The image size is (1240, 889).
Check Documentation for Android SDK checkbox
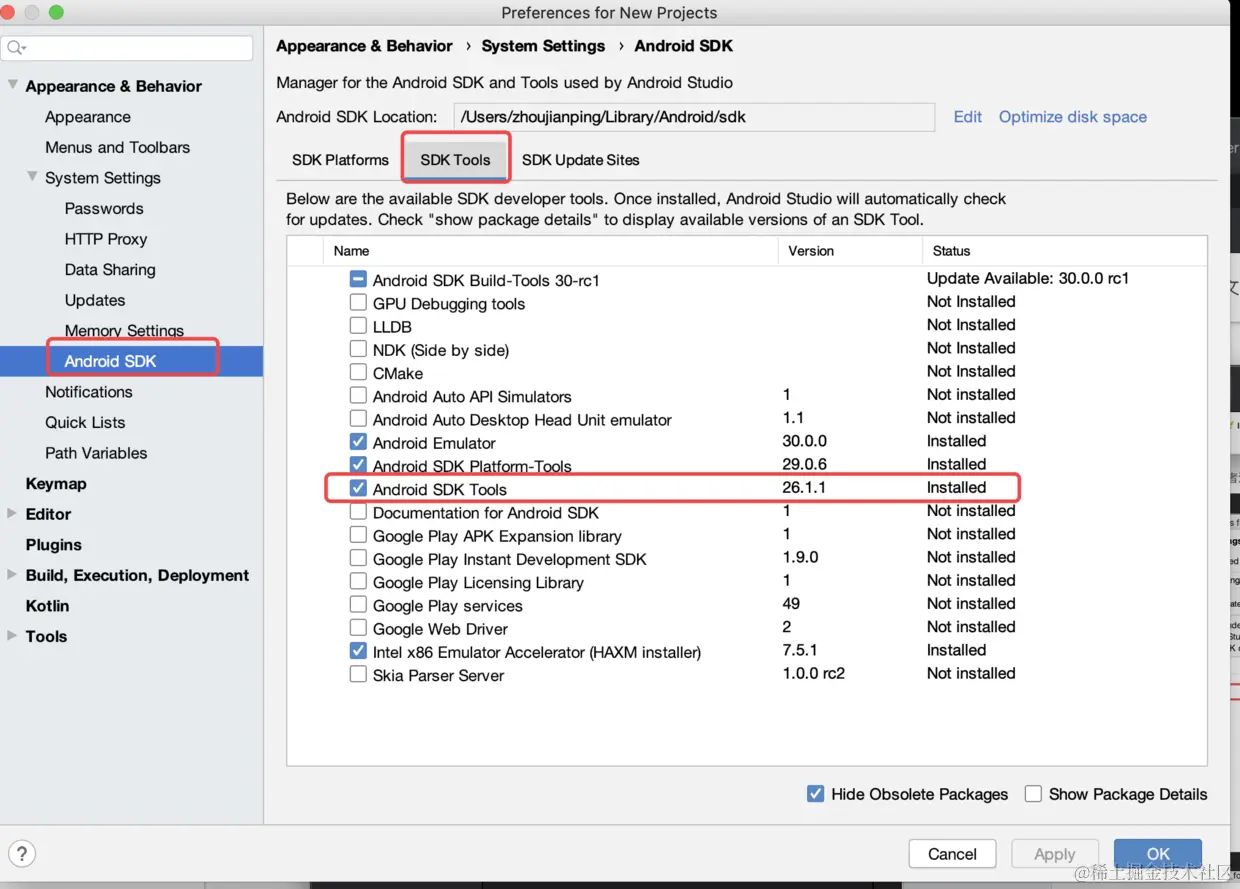coord(358,512)
